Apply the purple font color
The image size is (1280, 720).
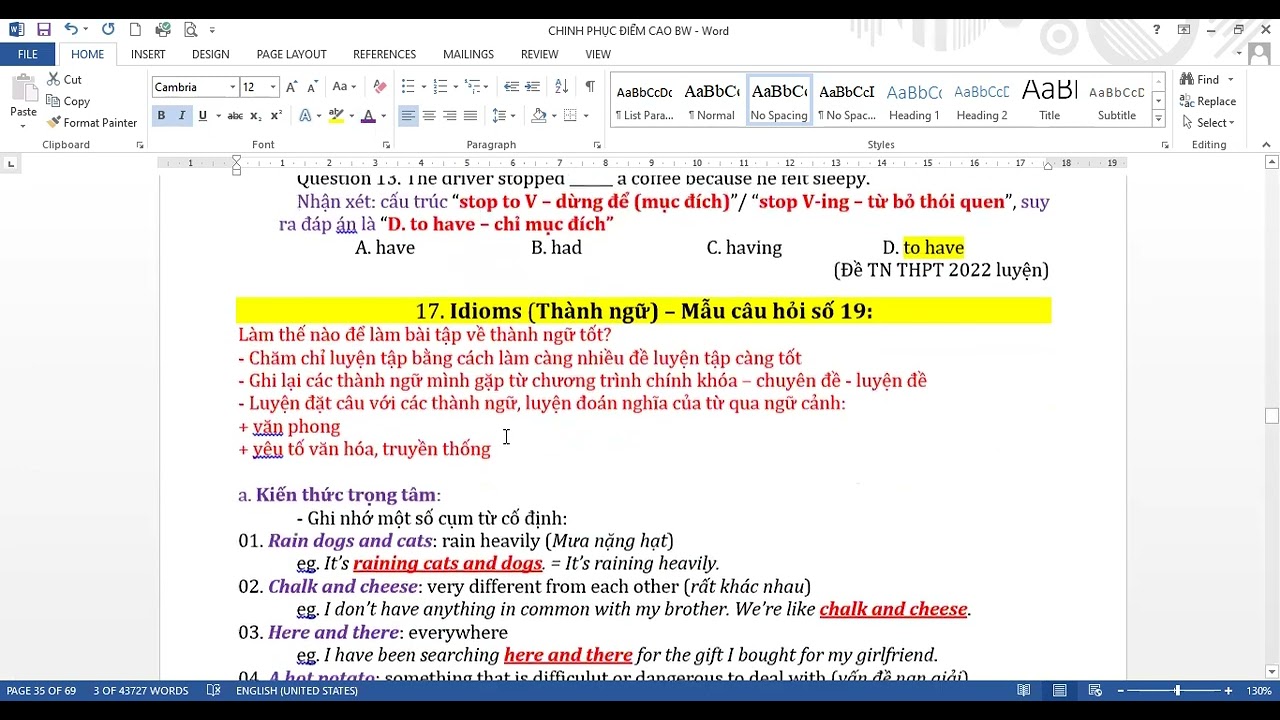tap(368, 116)
